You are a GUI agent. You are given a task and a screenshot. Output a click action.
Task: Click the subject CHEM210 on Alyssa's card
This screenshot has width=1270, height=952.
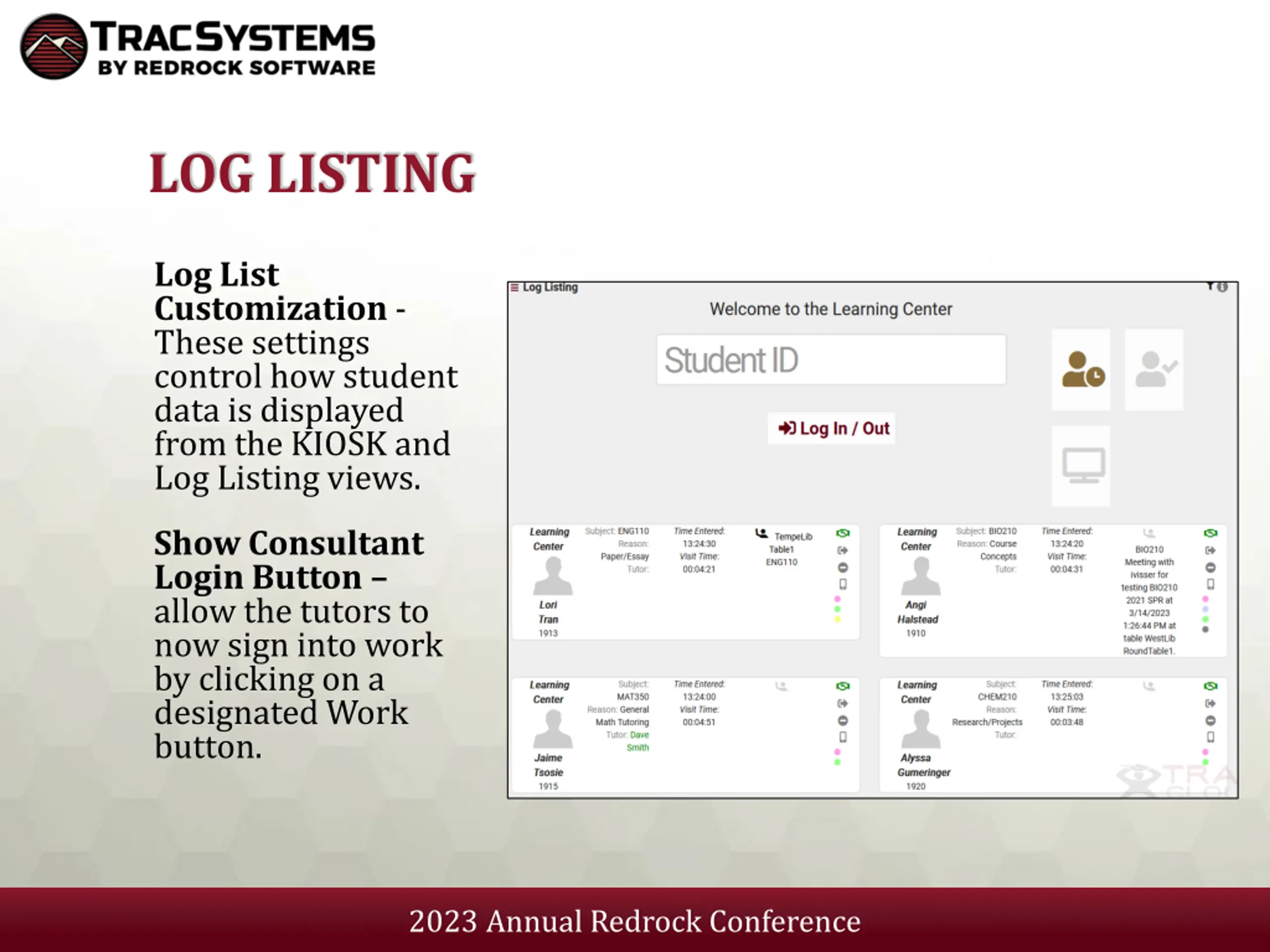coord(997,697)
